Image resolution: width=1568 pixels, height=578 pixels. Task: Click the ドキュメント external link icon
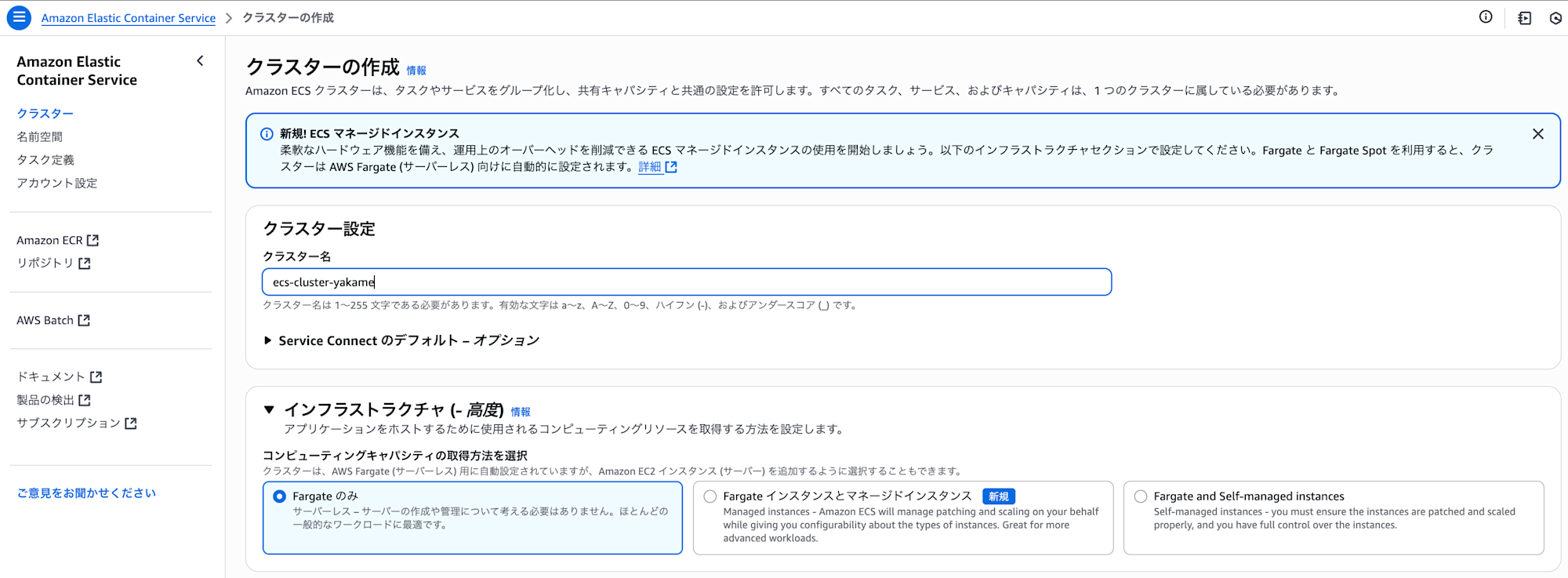pos(96,377)
